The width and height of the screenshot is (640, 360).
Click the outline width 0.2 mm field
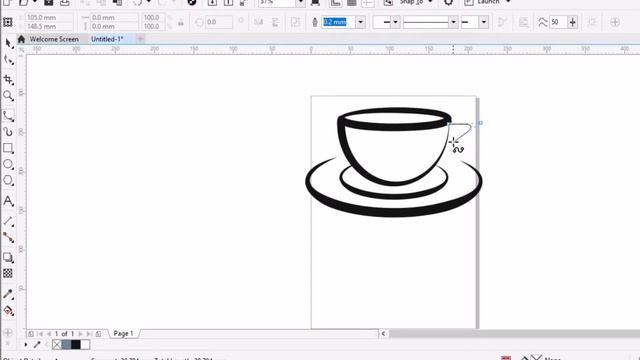point(338,22)
